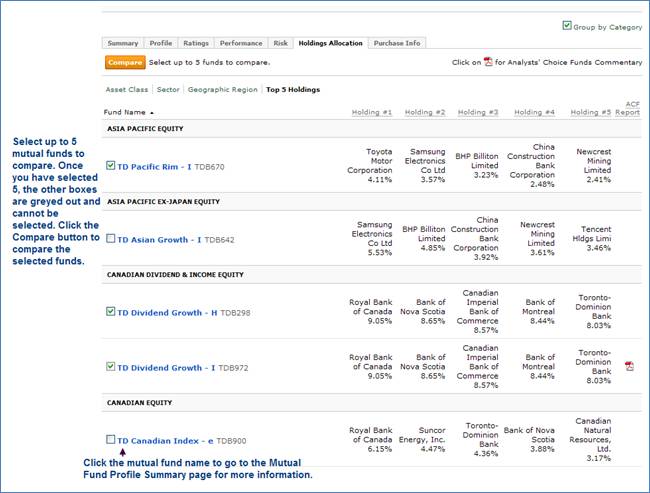Check the TD Asian Growth - I checkbox
Screen dimensions: 650x493
tap(110, 238)
